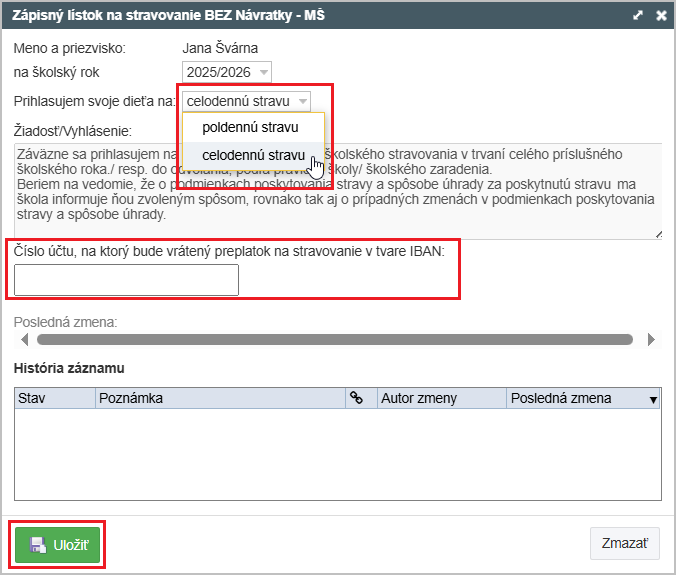The image size is (676, 575).
Task: Sort history by the Stav column
Action: (x=55, y=398)
